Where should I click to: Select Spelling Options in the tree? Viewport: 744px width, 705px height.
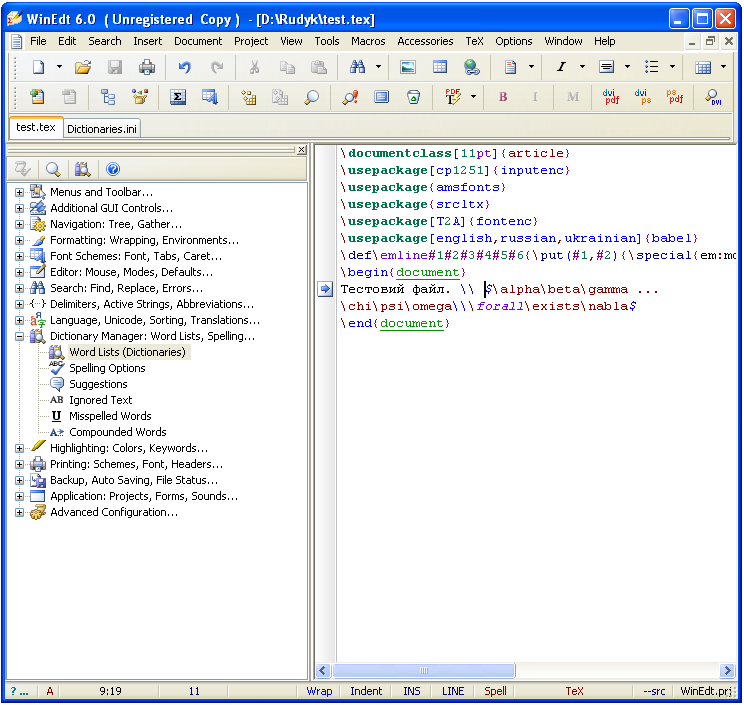(x=106, y=368)
